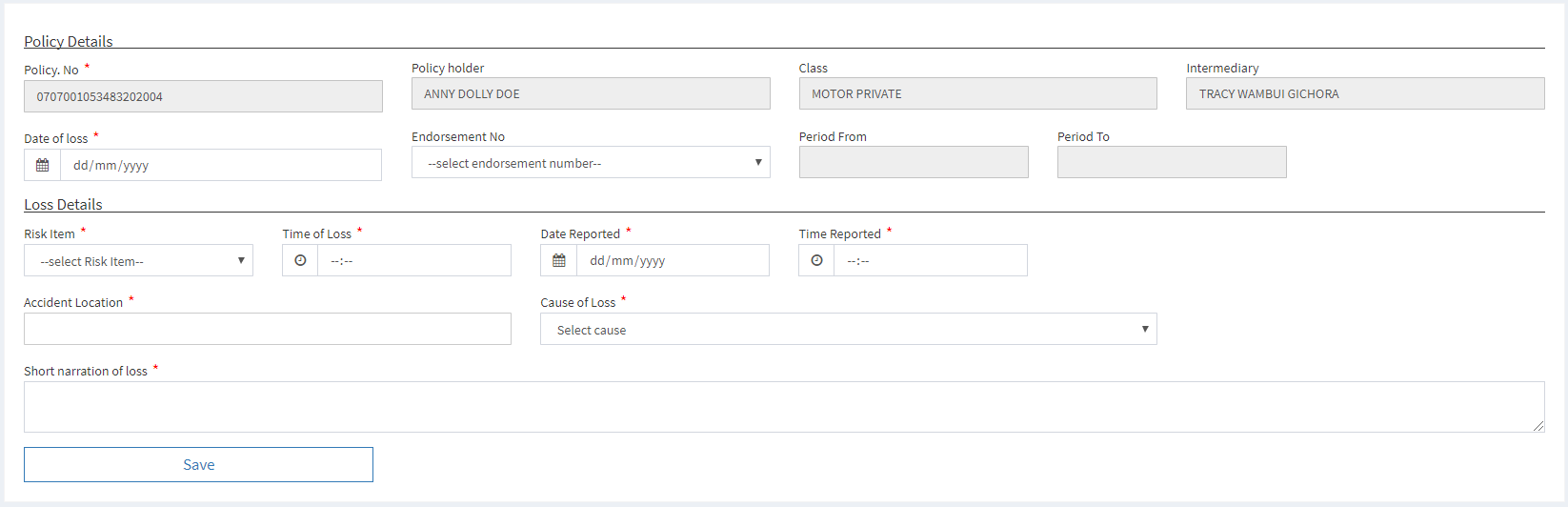
Task: Click the clock icon for Time of Loss
Action: (x=300, y=260)
